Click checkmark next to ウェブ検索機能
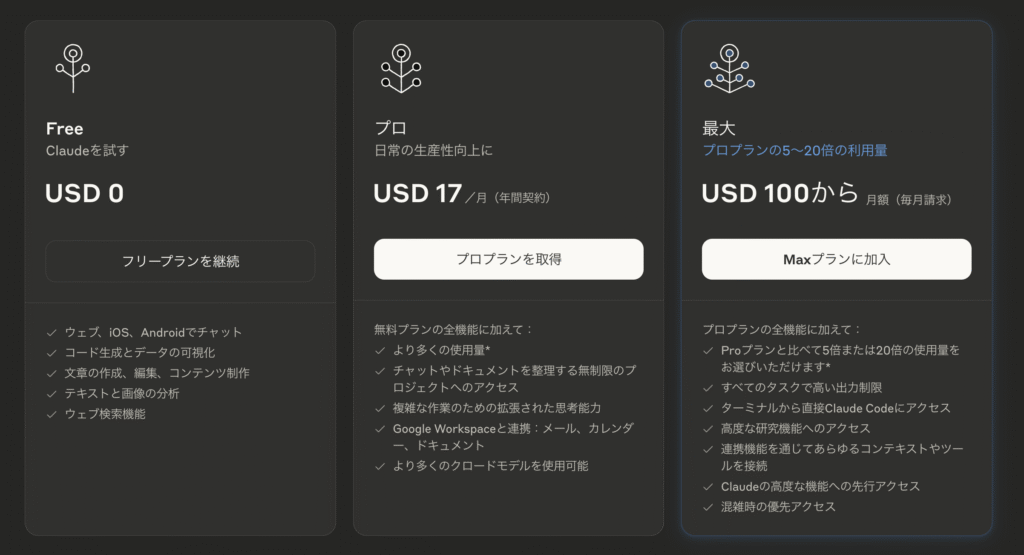Screen dimensions: 1024x555 (x=52, y=414)
